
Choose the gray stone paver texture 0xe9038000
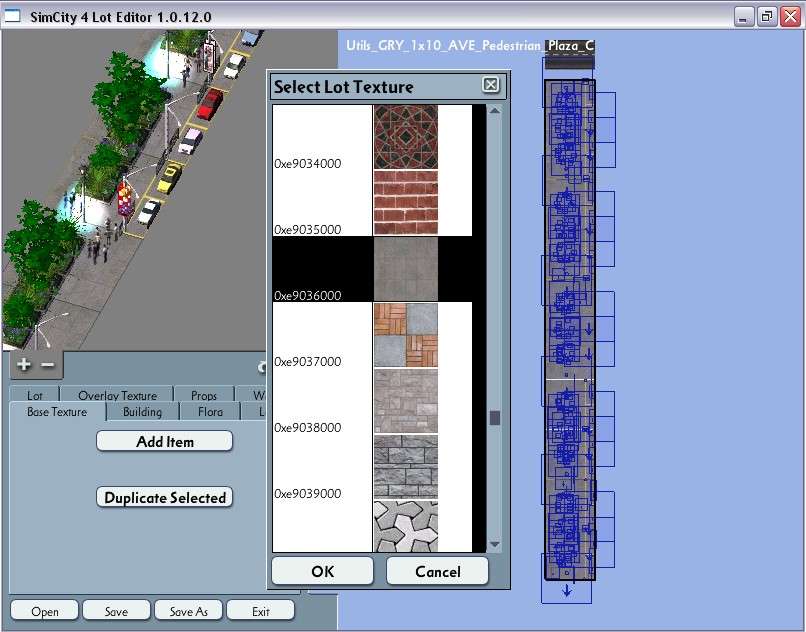coord(372,401)
